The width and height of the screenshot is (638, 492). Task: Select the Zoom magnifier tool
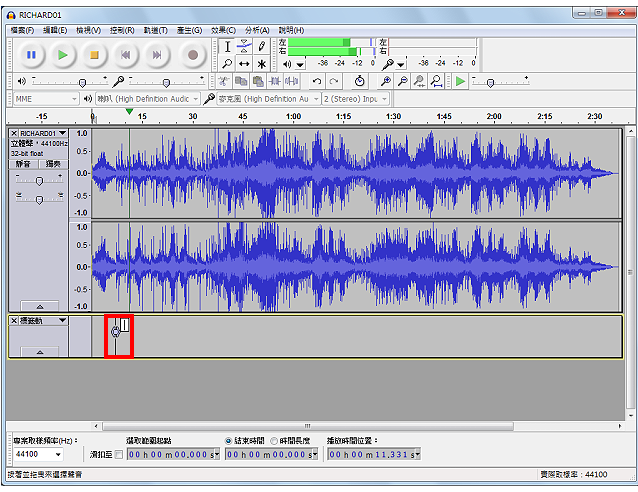tap(227, 64)
